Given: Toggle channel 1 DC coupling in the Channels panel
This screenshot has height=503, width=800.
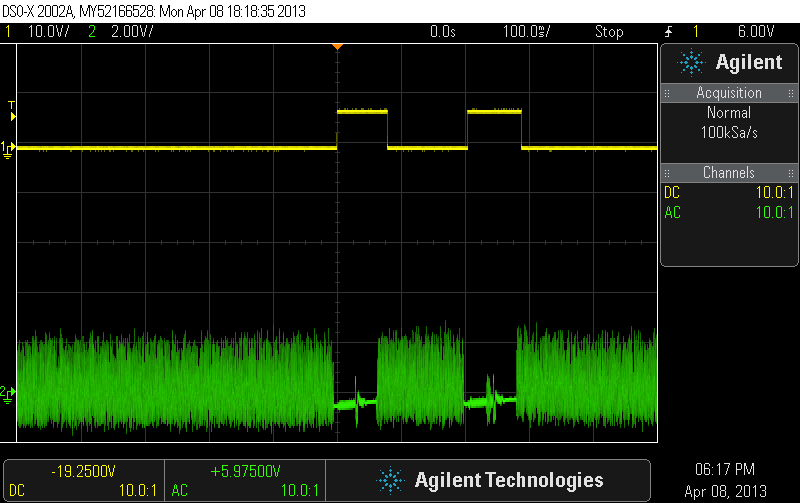Looking at the screenshot, I should (671, 192).
